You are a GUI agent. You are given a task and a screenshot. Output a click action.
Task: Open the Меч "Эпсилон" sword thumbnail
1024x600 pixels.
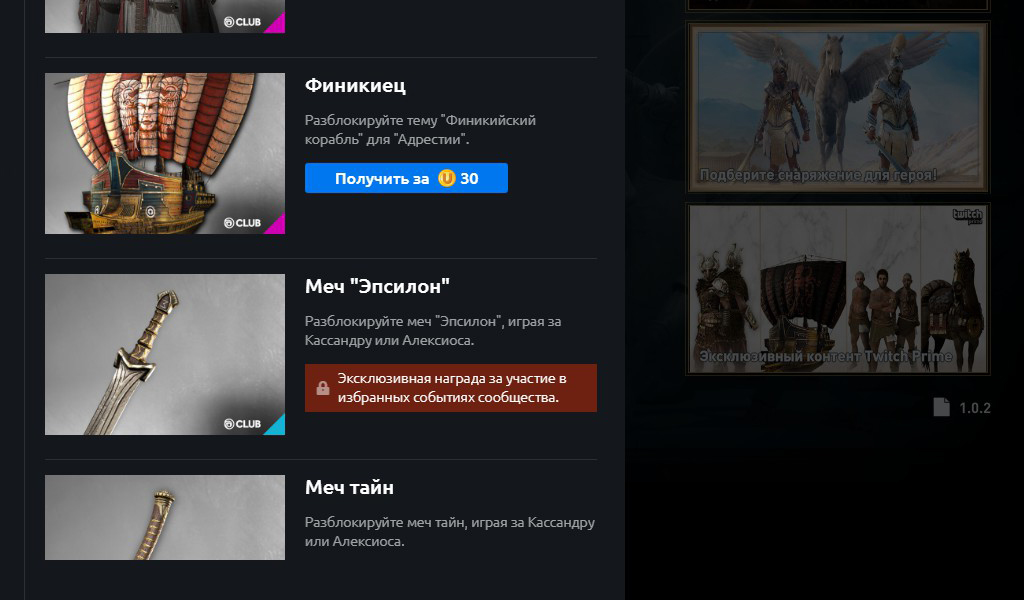click(x=165, y=355)
